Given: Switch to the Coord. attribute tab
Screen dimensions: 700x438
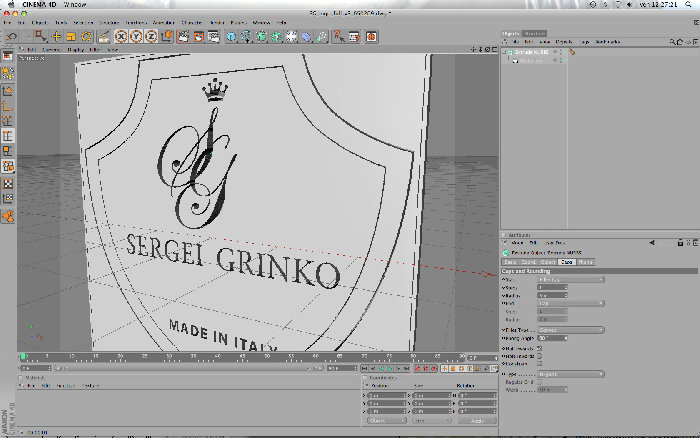Looking at the screenshot, I should [528, 262].
